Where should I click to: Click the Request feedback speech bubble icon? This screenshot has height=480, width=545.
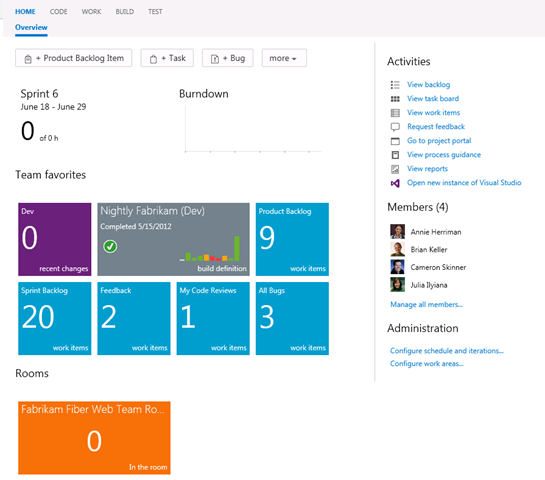395,127
